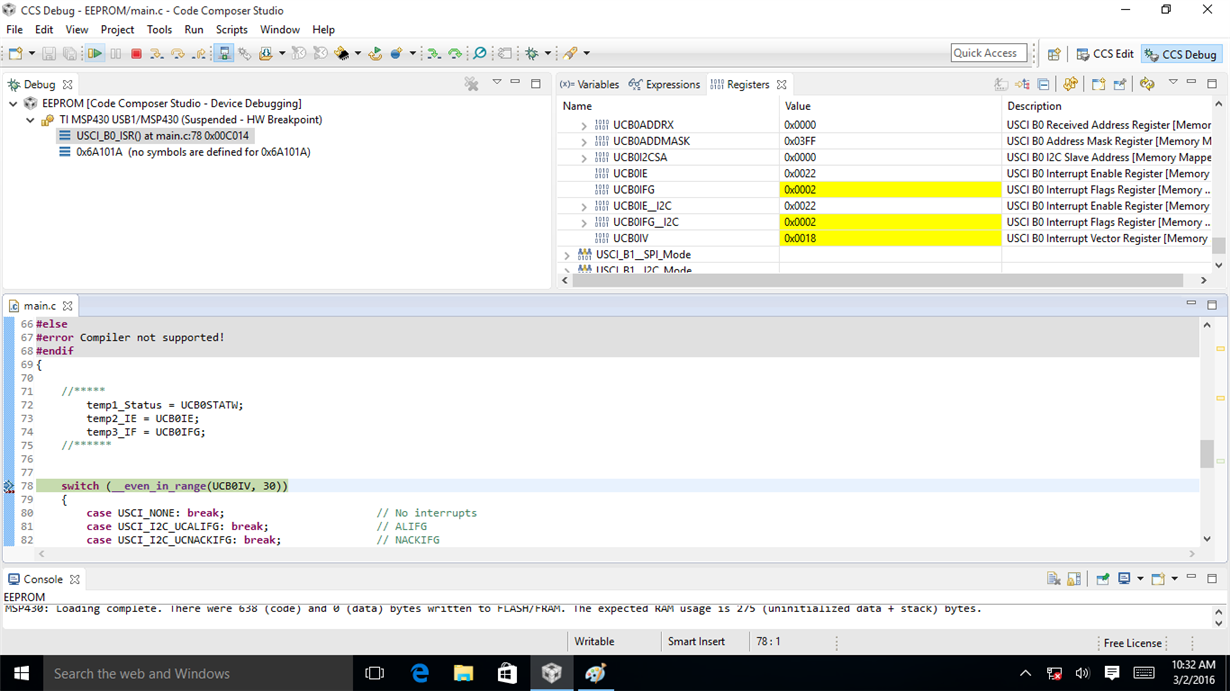Click the Quick Access search field
Screen dimensions: 1230x691
click(x=989, y=53)
